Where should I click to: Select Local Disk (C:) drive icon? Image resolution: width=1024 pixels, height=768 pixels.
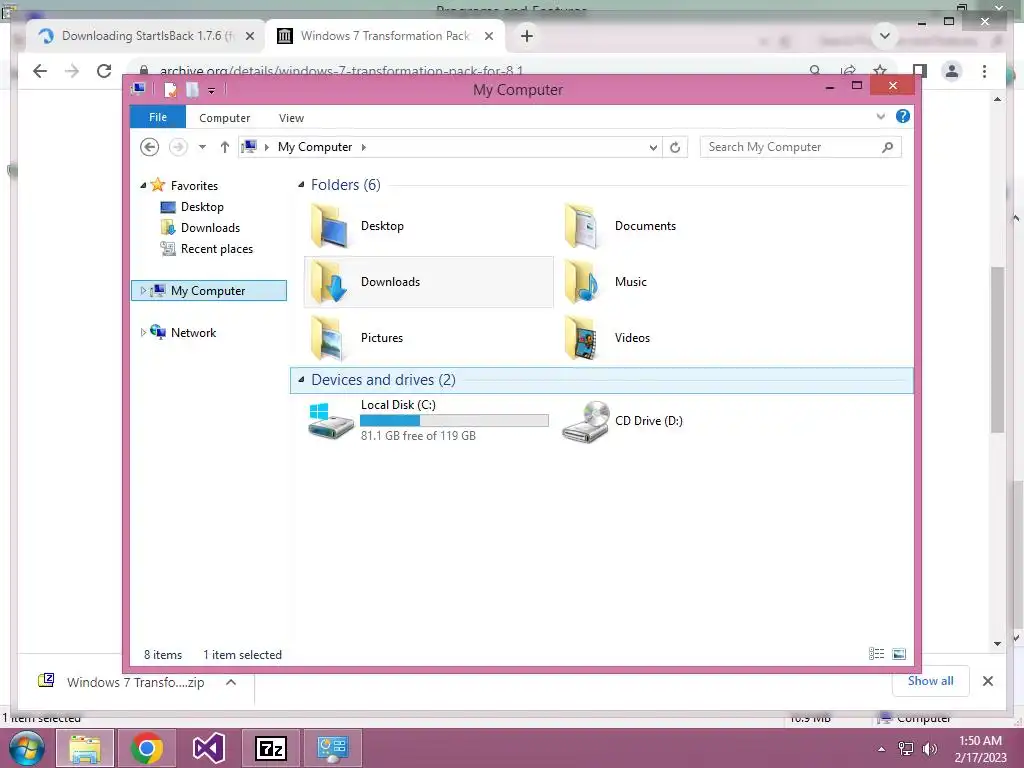[x=331, y=421]
